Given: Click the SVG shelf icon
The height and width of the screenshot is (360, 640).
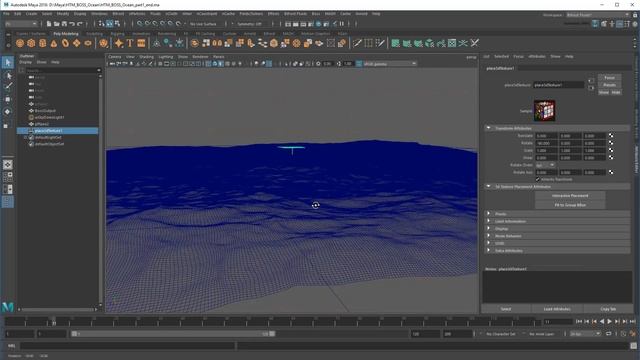Looking at the screenshot, I should point(141,43).
